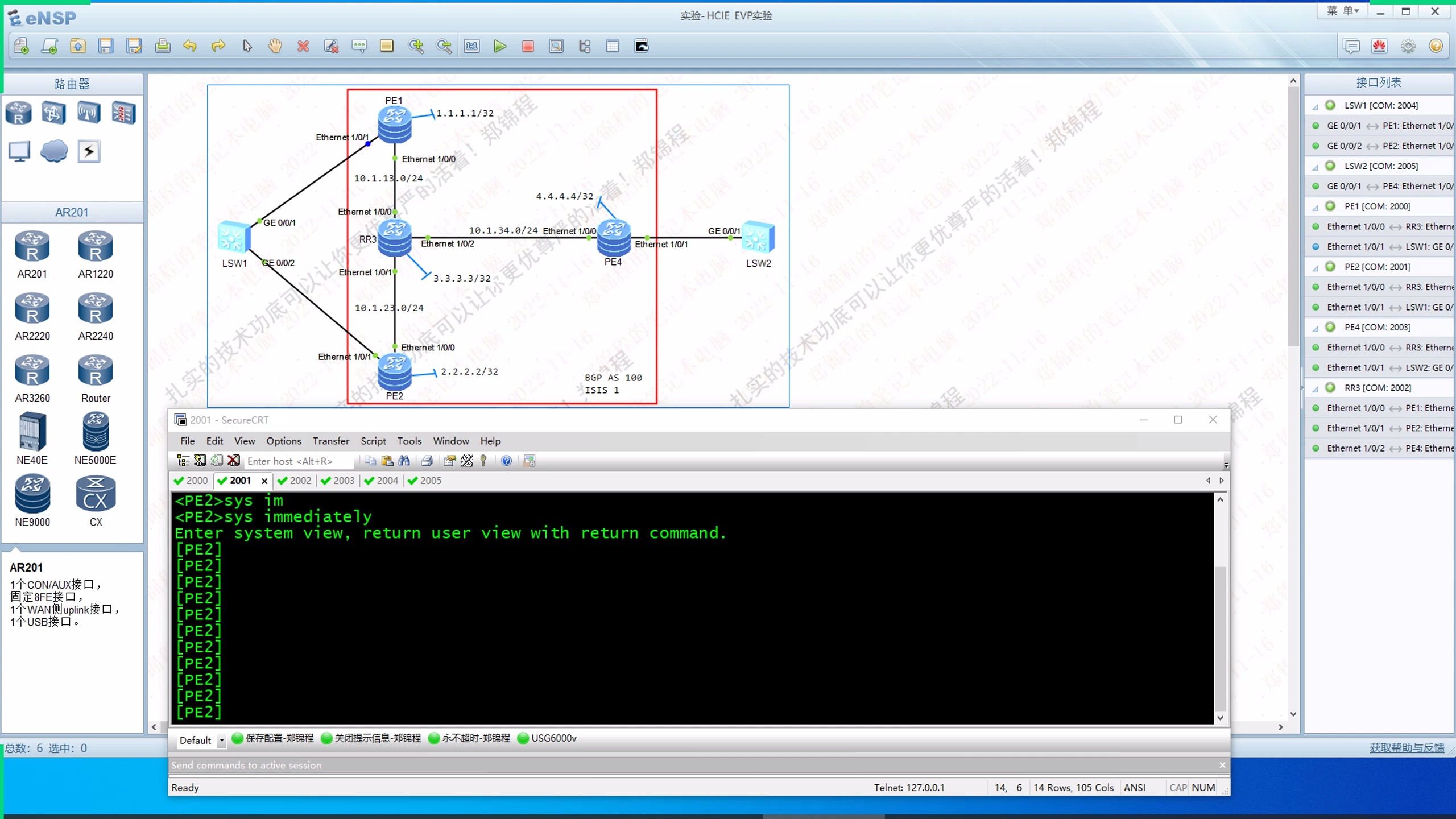Click the green Start Device play icon
Screen dimensions: 1456x819
[500, 46]
